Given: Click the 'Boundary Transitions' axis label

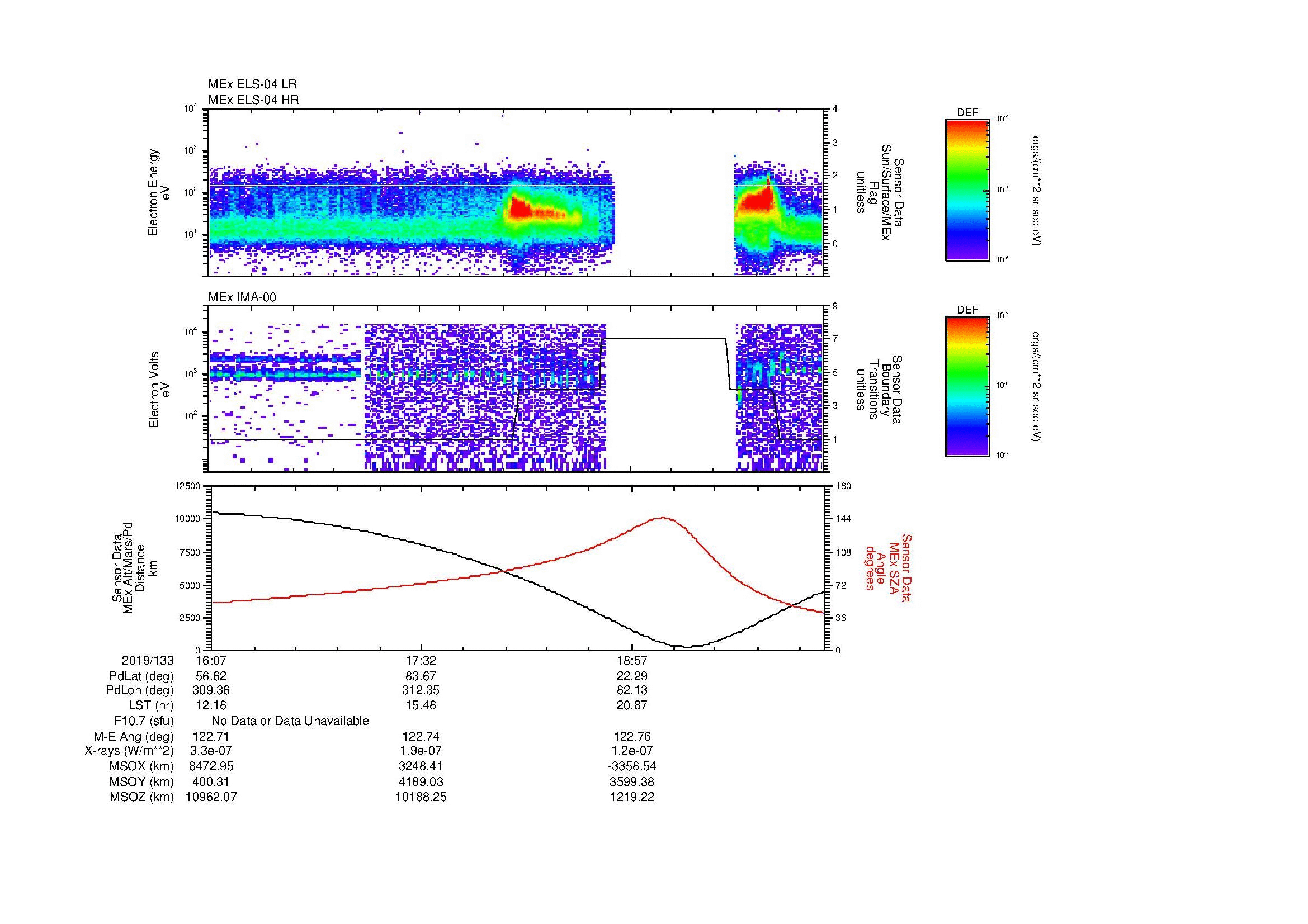Looking at the screenshot, I should coord(879,390).
